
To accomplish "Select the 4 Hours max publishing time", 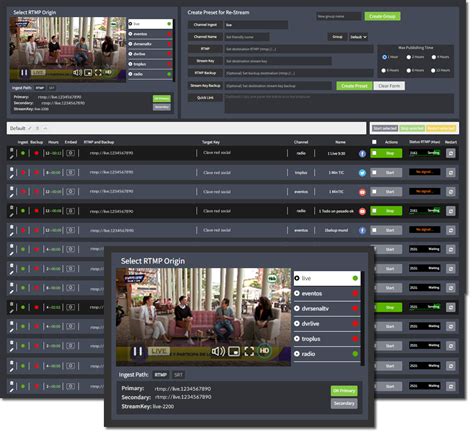I will click(434, 57).
